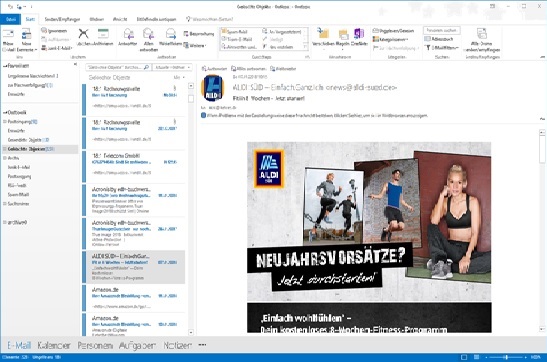
Task: Click the Antworten reply ribbon icon
Action: (128, 37)
